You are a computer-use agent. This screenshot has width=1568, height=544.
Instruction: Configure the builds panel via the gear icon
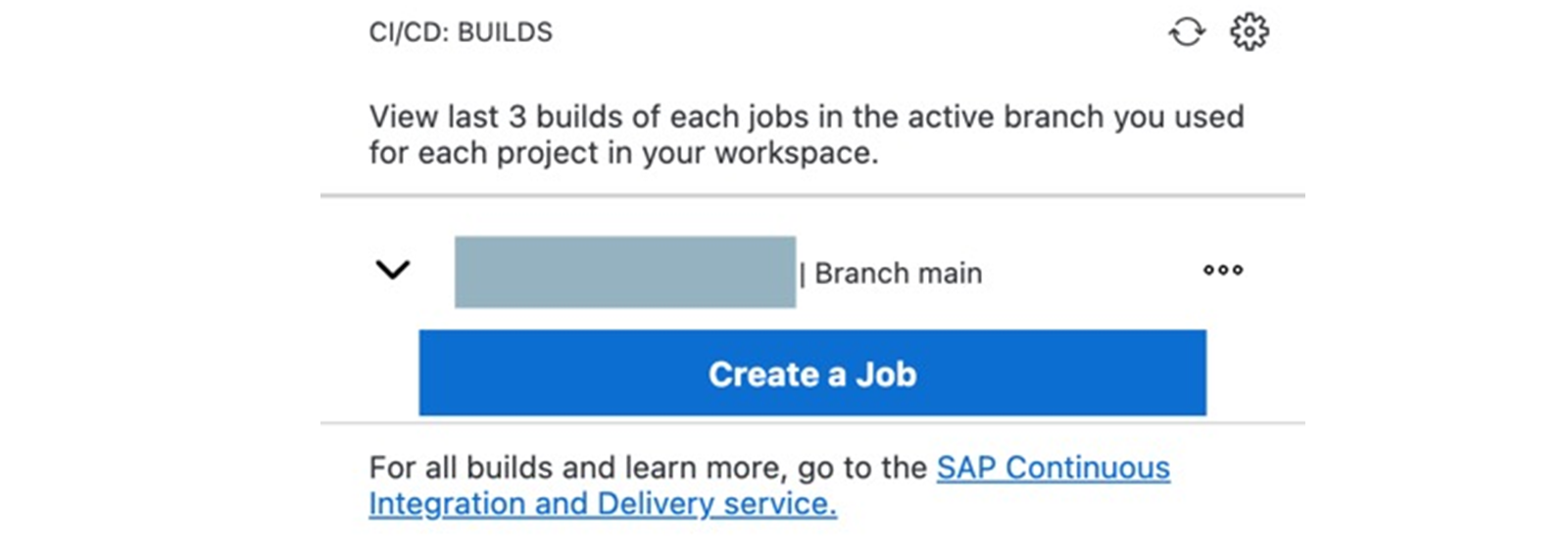tap(1249, 32)
